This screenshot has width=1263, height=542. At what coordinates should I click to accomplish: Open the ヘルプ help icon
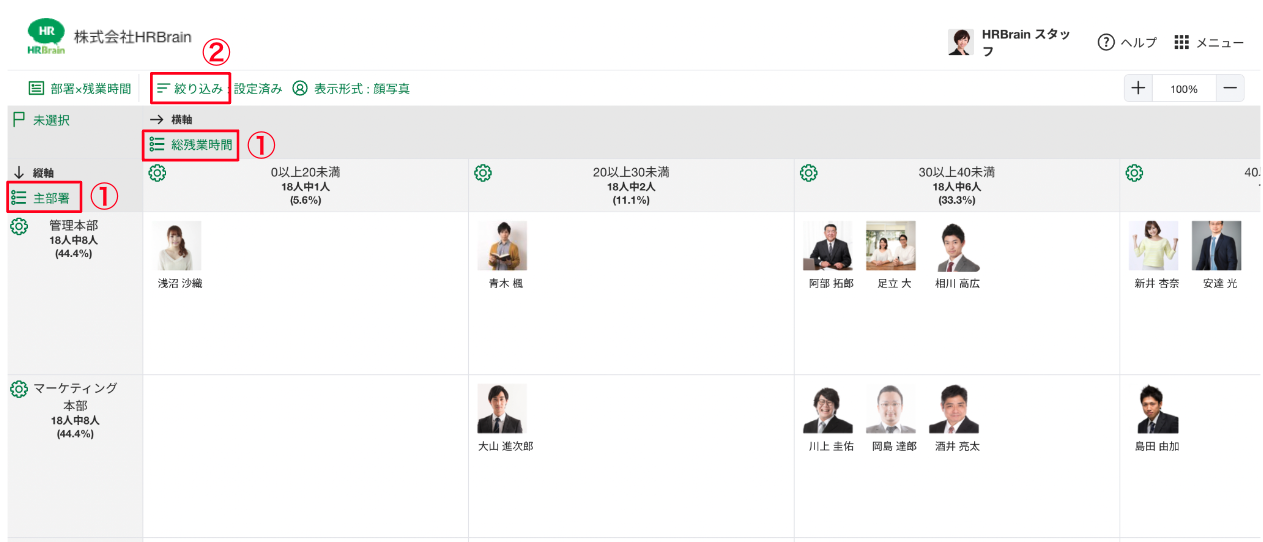1106,42
